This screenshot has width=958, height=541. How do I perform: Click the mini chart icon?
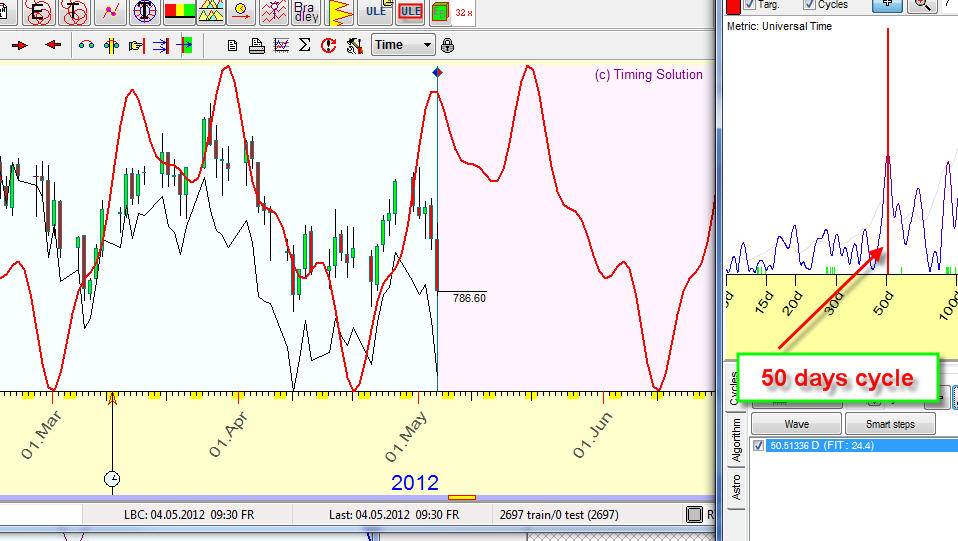[281, 45]
